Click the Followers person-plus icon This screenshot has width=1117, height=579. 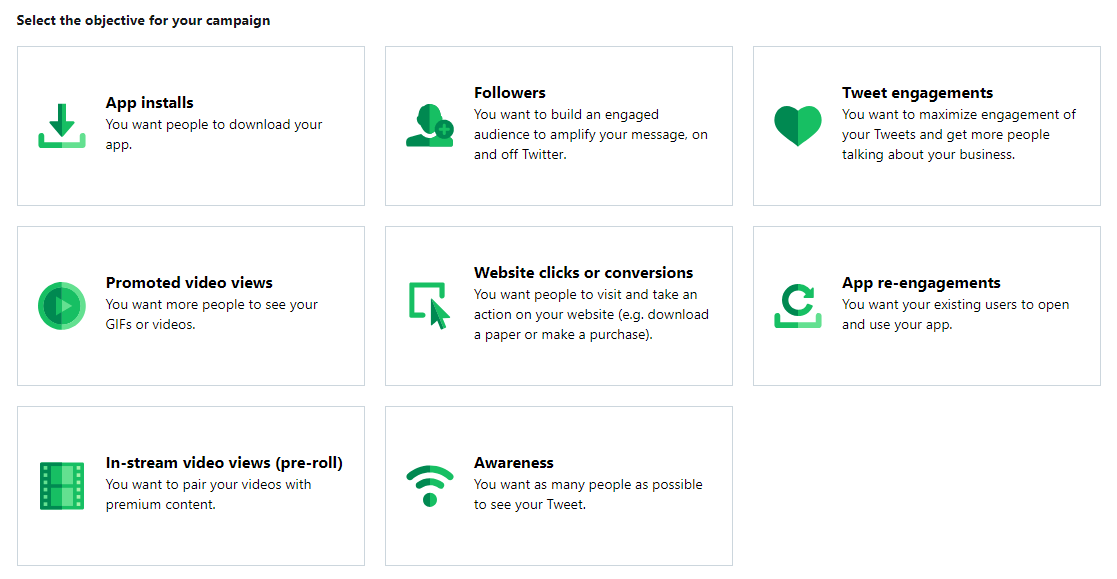coord(430,125)
